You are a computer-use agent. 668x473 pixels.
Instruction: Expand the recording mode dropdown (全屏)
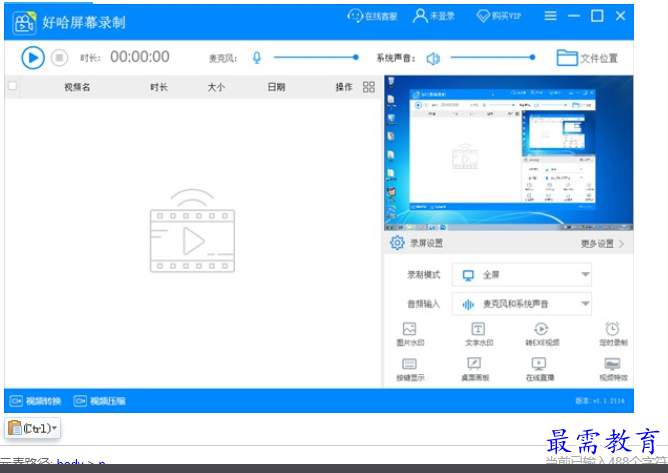[x=521, y=275]
